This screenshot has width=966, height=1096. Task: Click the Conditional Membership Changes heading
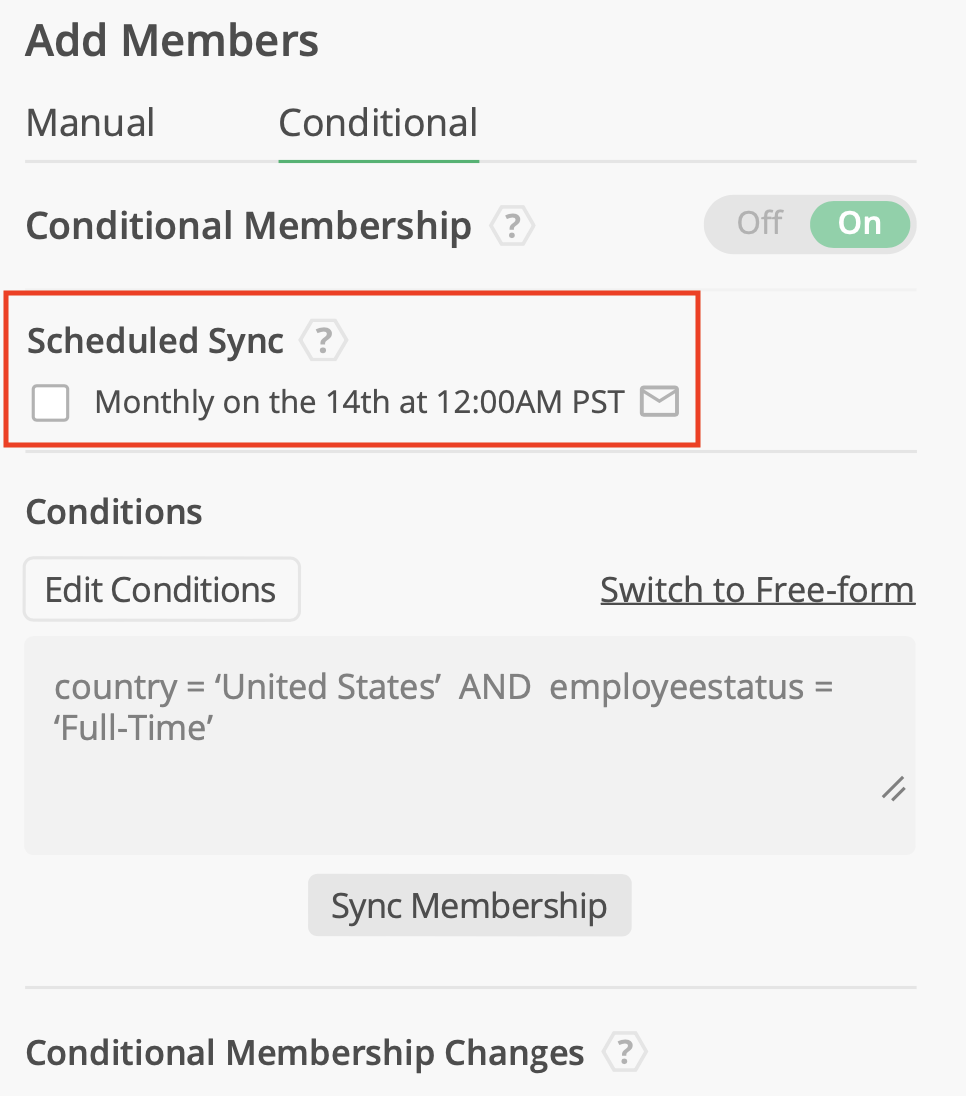click(x=305, y=1053)
